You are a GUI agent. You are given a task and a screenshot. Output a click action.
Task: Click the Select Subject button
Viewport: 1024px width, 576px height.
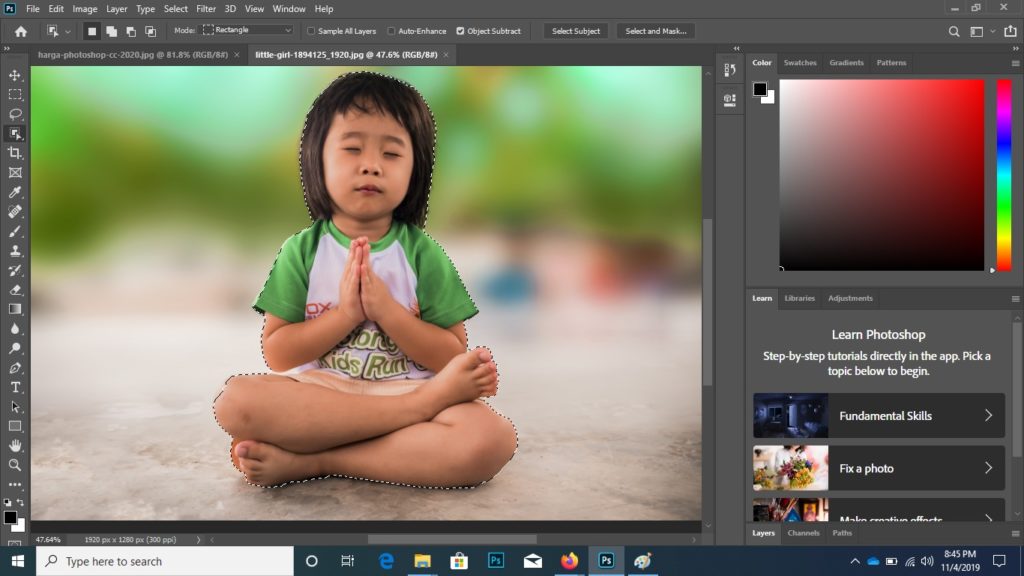pos(576,31)
